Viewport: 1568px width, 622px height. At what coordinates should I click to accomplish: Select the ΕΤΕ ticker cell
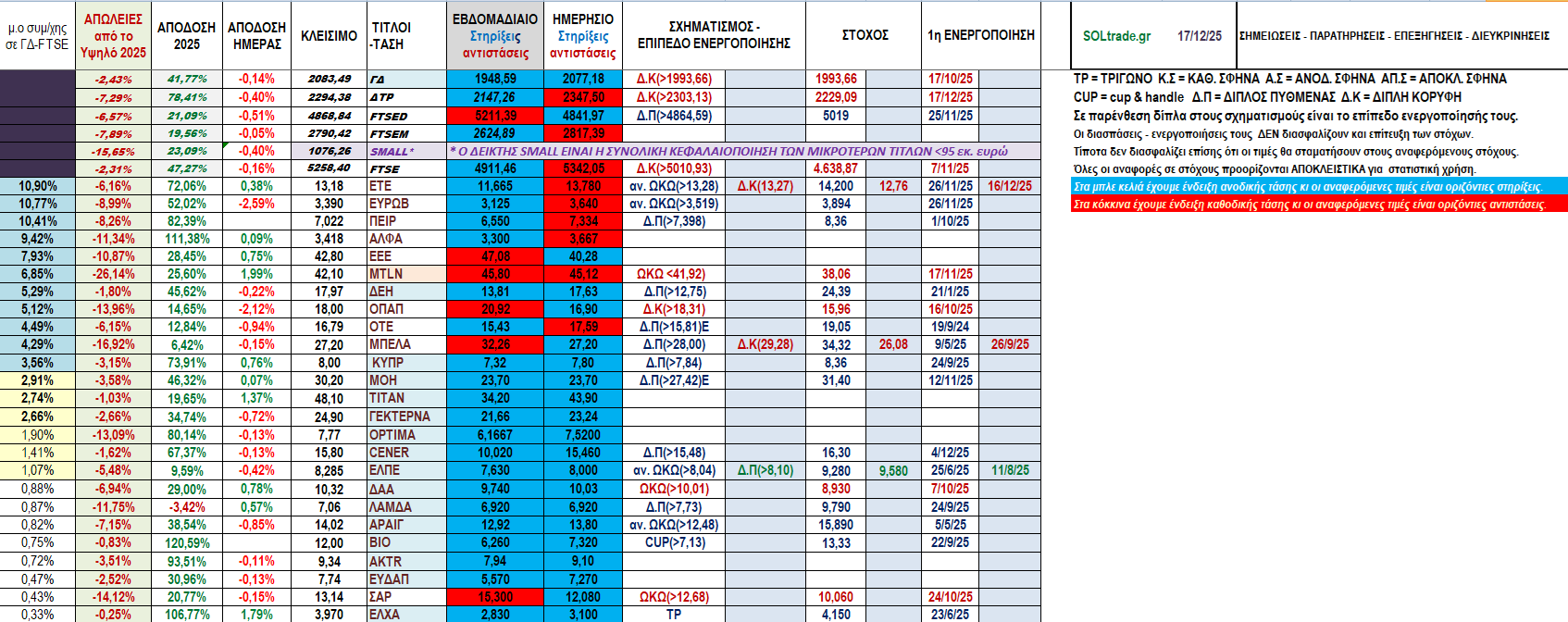tap(405, 186)
